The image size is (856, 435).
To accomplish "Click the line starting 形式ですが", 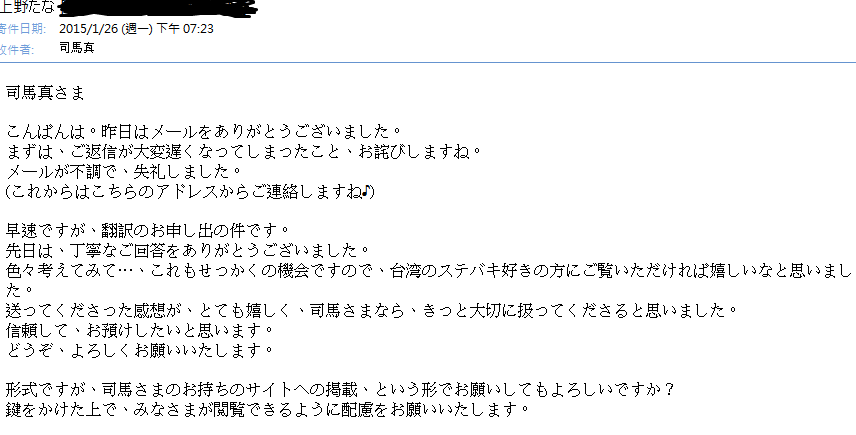I will [x=341, y=390].
